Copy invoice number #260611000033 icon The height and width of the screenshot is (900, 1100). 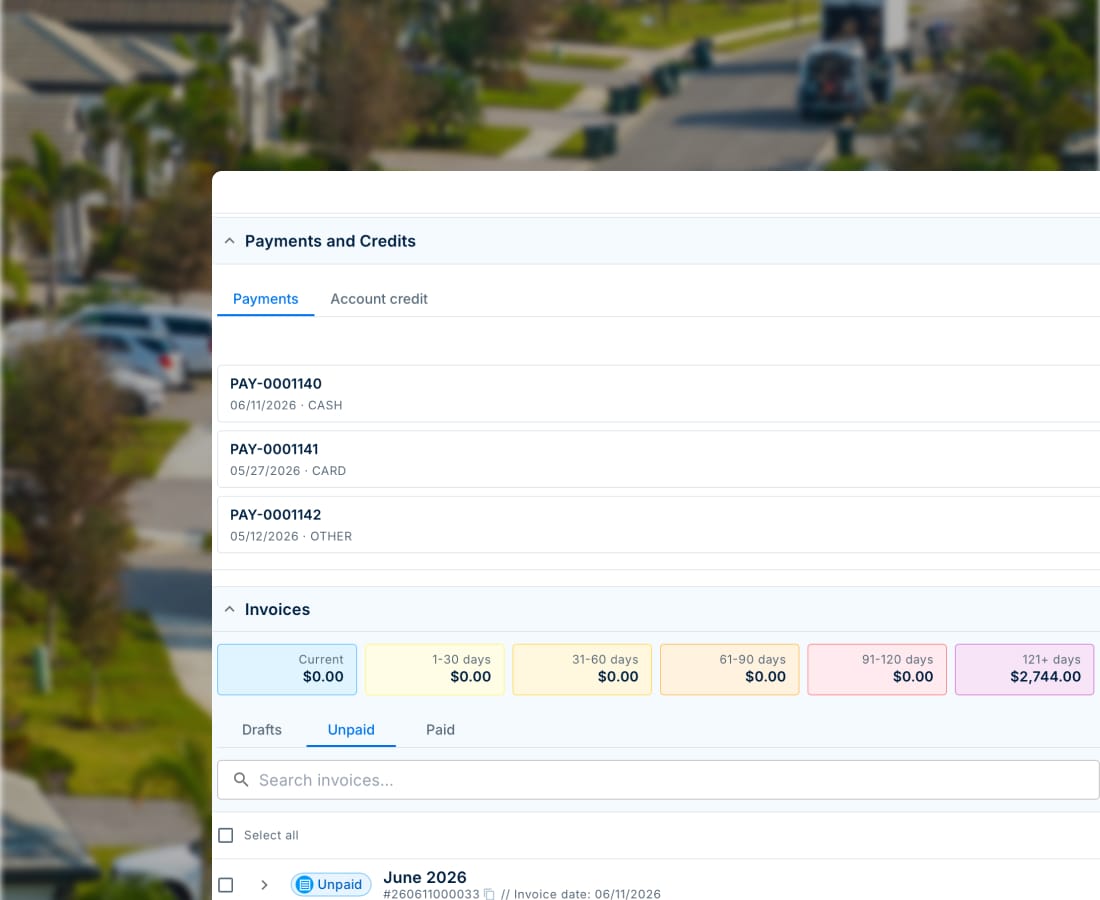click(489, 894)
